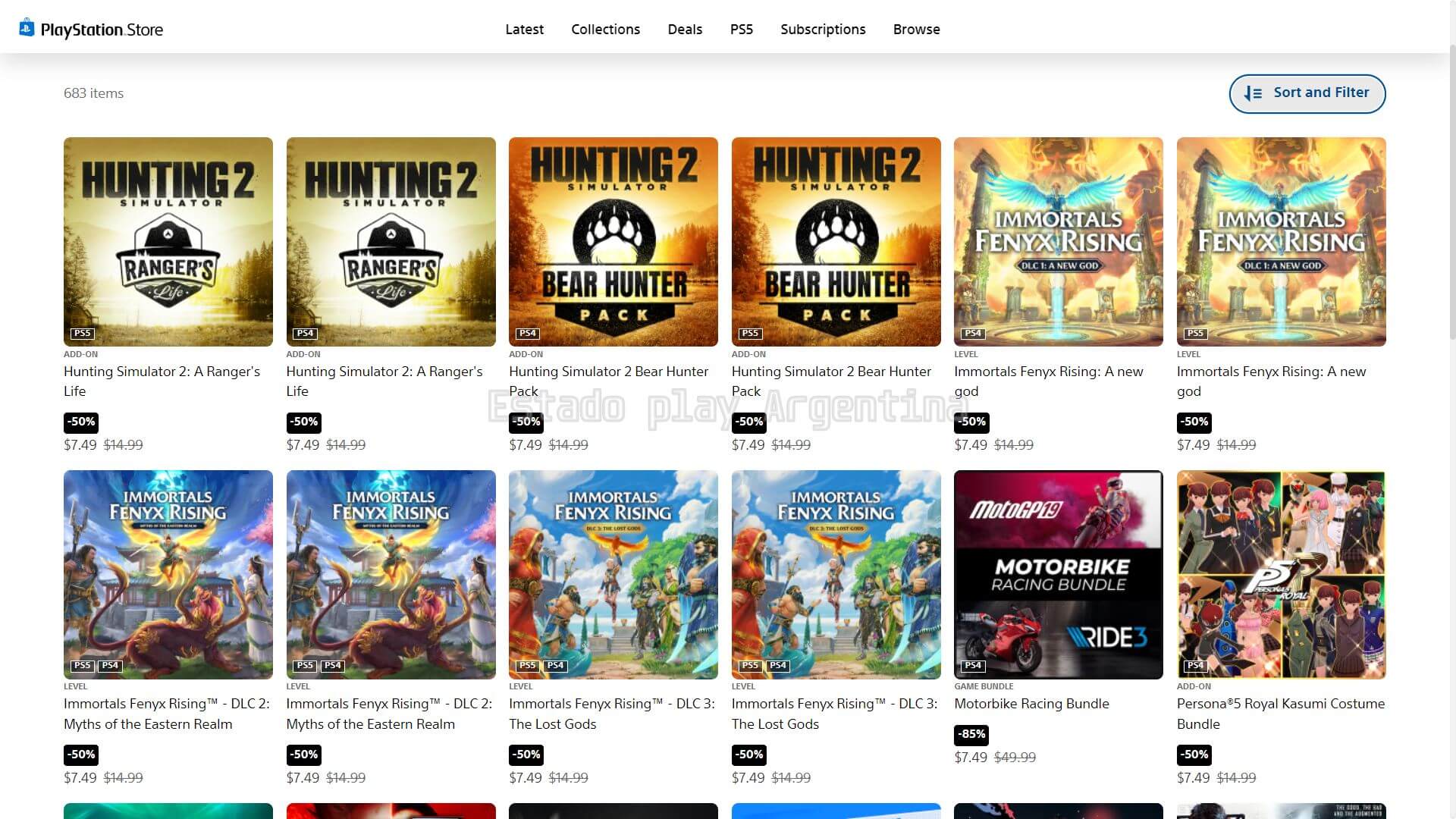Click -50% badge under Persona 5 Kasumi Bundle
The height and width of the screenshot is (819, 1456).
coord(1194,755)
